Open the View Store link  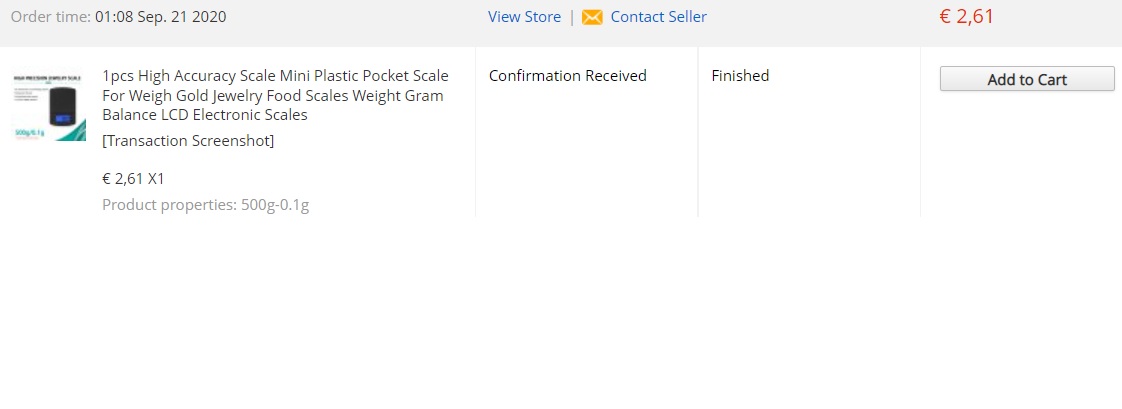pos(525,17)
